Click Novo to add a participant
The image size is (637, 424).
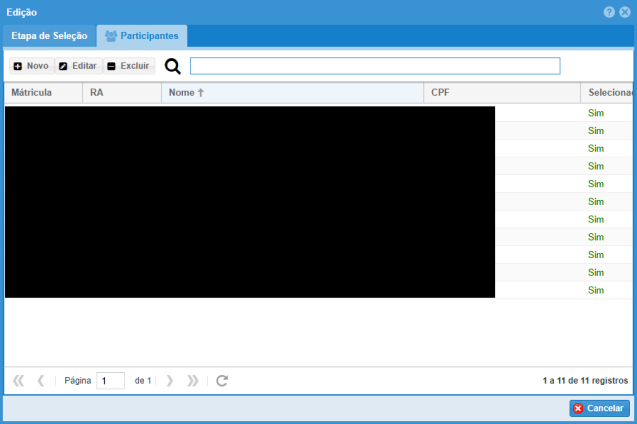[31, 66]
